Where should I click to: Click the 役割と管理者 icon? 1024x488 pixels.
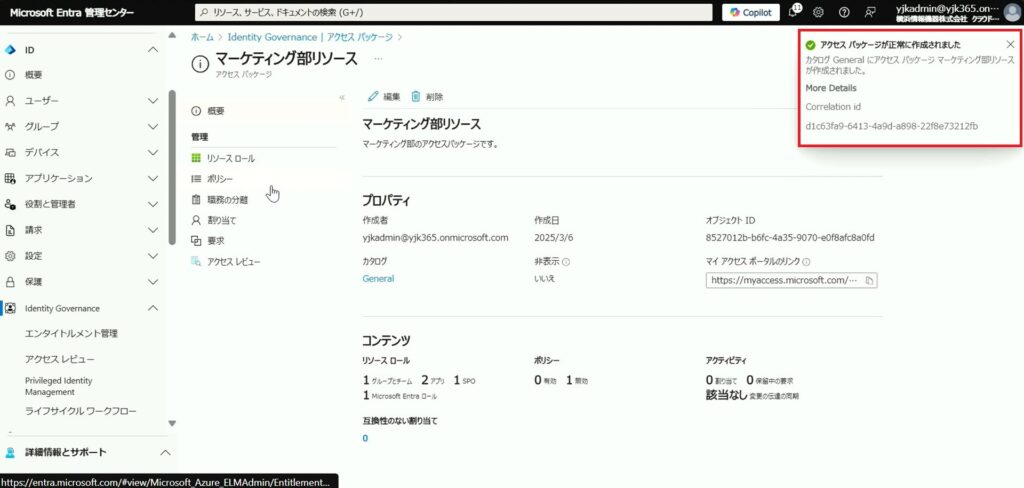(10, 204)
